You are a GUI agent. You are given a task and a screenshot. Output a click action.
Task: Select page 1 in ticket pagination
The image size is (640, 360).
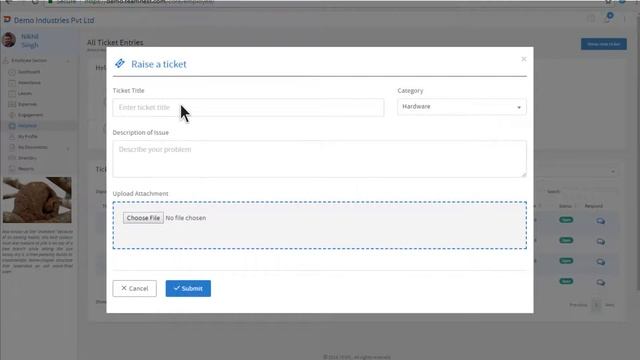pyautogui.click(x=596, y=305)
